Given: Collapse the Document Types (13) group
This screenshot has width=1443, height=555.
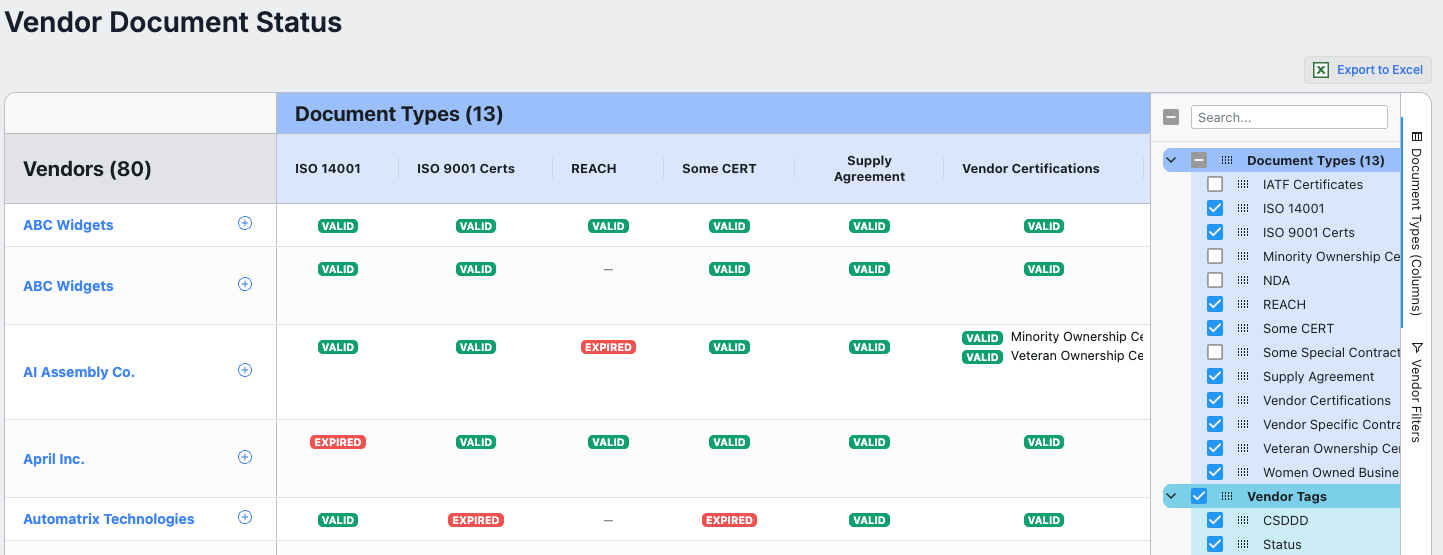Looking at the screenshot, I should [x=1171, y=160].
